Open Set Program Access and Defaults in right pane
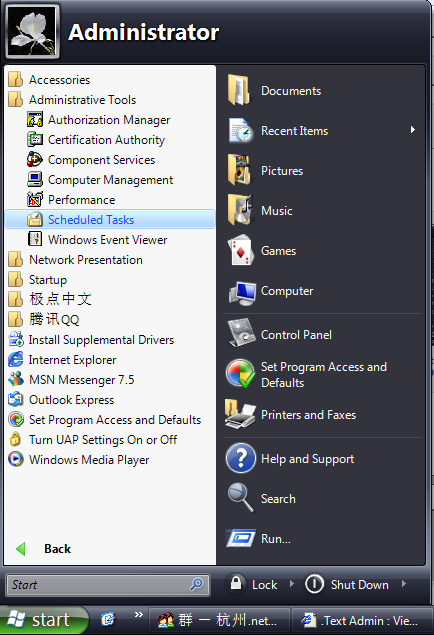Screen dimensions: 434x635 pos(322,374)
